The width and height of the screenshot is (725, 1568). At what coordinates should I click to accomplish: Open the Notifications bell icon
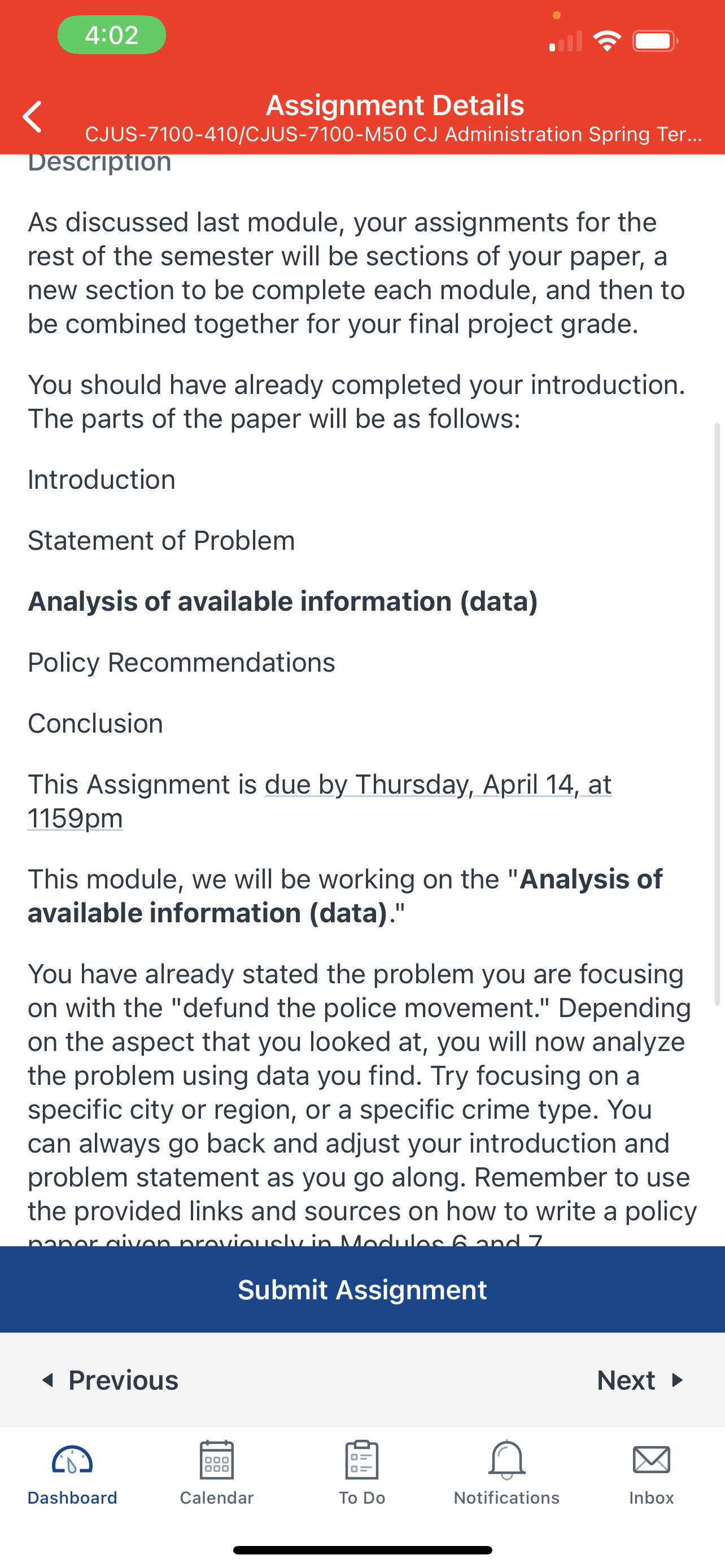[x=506, y=1460]
